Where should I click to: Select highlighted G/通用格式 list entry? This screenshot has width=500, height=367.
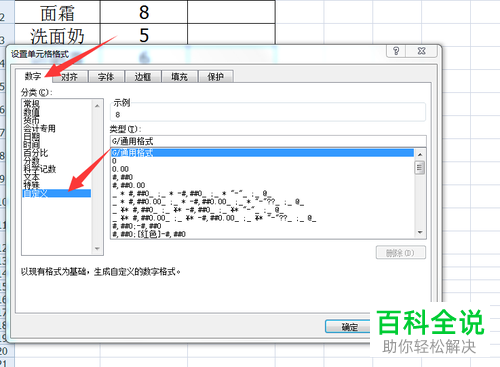(262, 153)
